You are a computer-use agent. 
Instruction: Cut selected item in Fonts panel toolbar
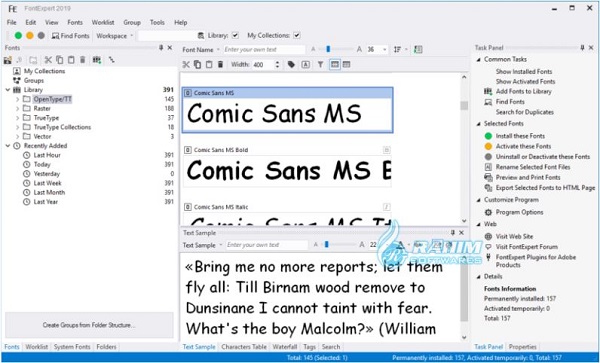(x=48, y=60)
